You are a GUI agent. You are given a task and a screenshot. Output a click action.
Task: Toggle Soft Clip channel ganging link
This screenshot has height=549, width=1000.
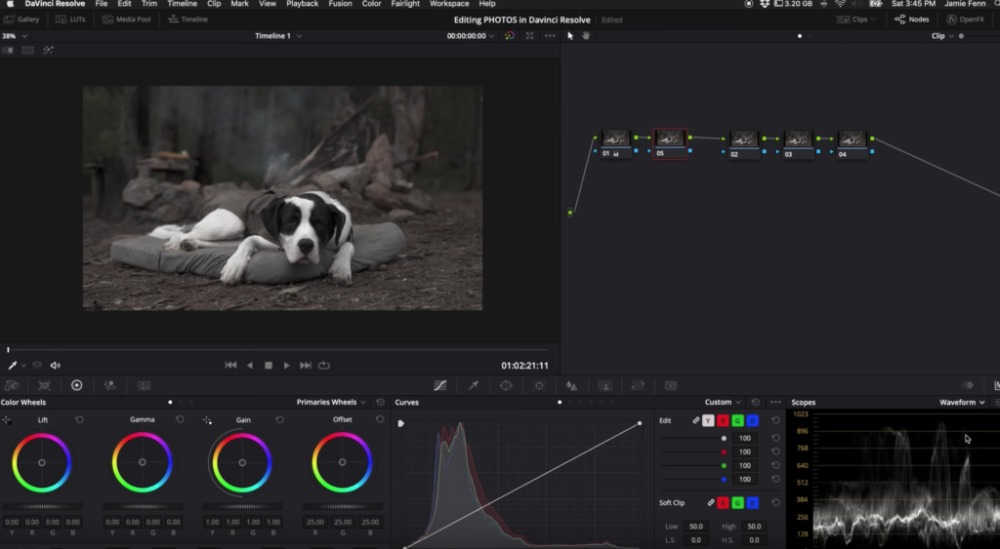710,502
